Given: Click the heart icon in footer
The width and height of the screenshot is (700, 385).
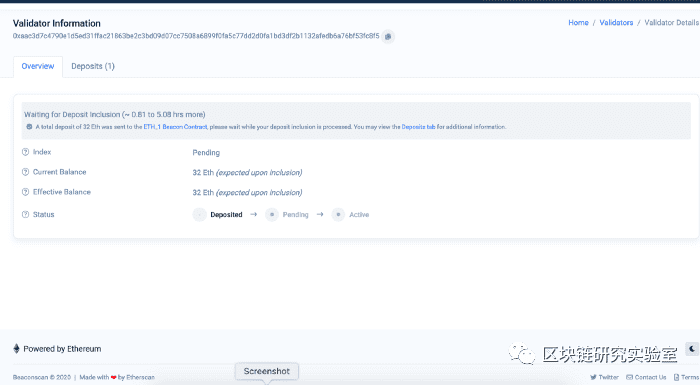Looking at the screenshot, I should pyautogui.click(x=113, y=377).
